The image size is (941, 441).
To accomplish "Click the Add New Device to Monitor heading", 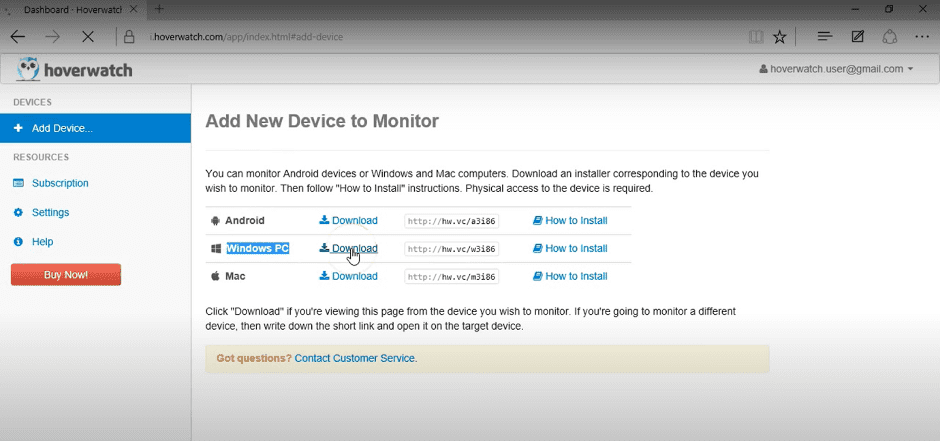I will tap(322, 121).
